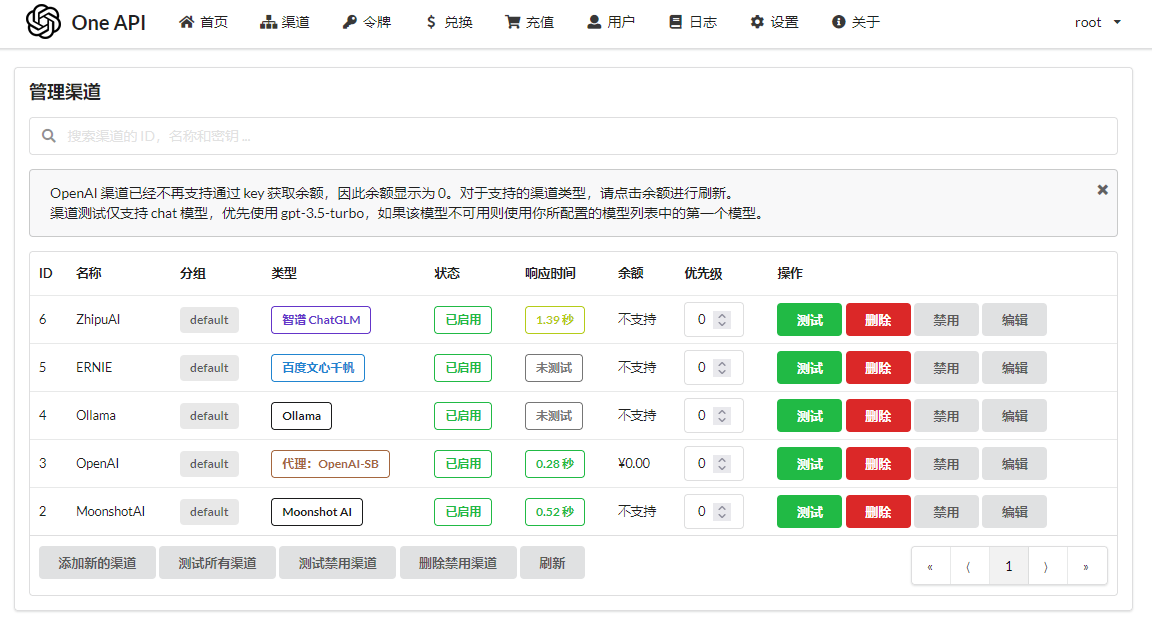Open the 兑换 redeem menu
This screenshot has height=621, width=1152.
pos(449,22)
